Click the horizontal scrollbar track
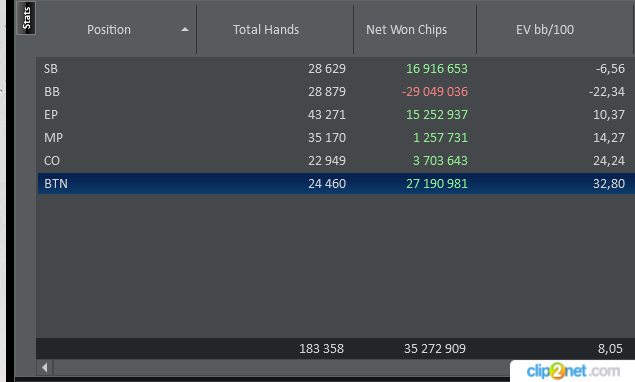635x382 pixels. (281, 368)
